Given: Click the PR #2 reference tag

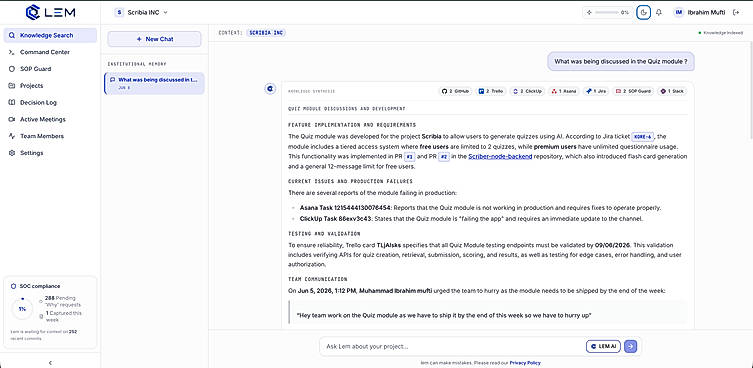Looking at the screenshot, I should coord(444,157).
